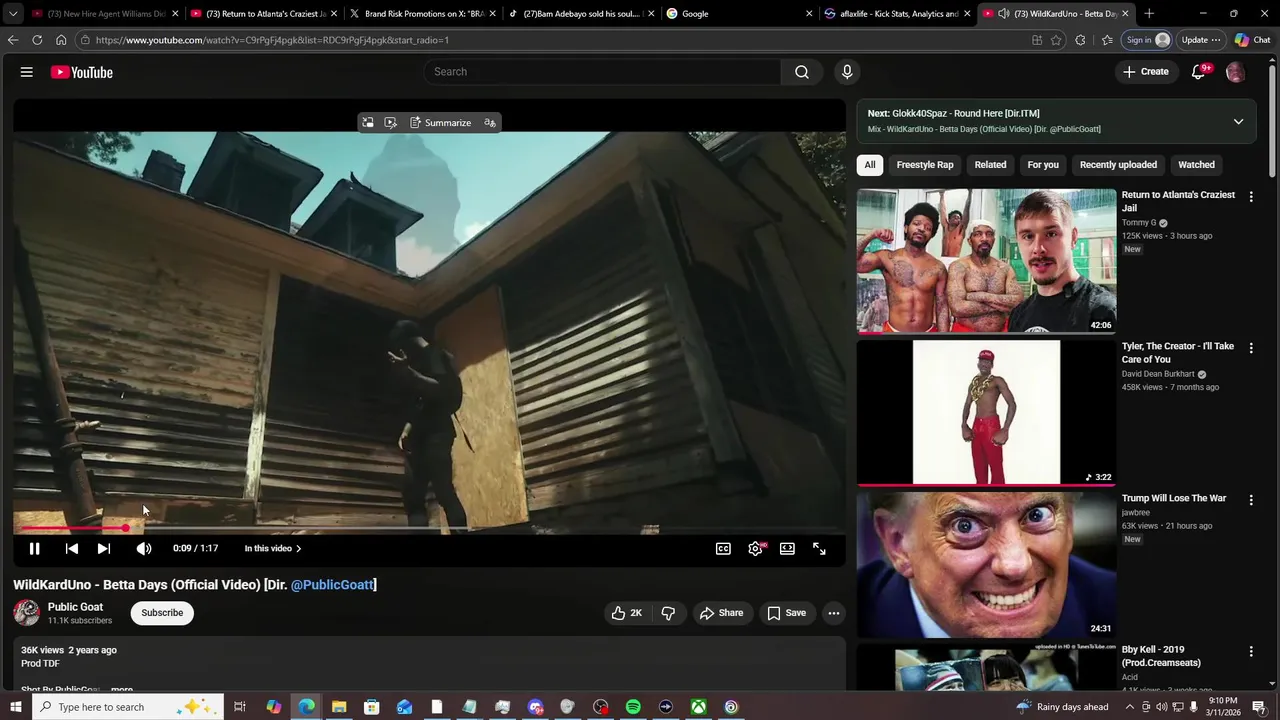Open Return to Atlanta's Craziest Jail thumbnail
This screenshot has height=720, width=1280.
986,261
